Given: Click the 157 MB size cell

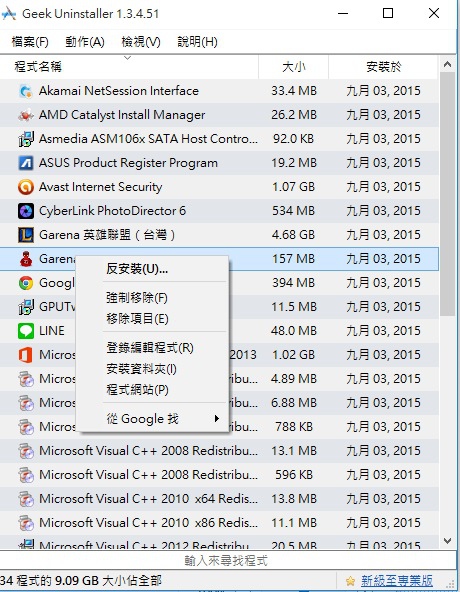Looking at the screenshot, I should (293, 259).
